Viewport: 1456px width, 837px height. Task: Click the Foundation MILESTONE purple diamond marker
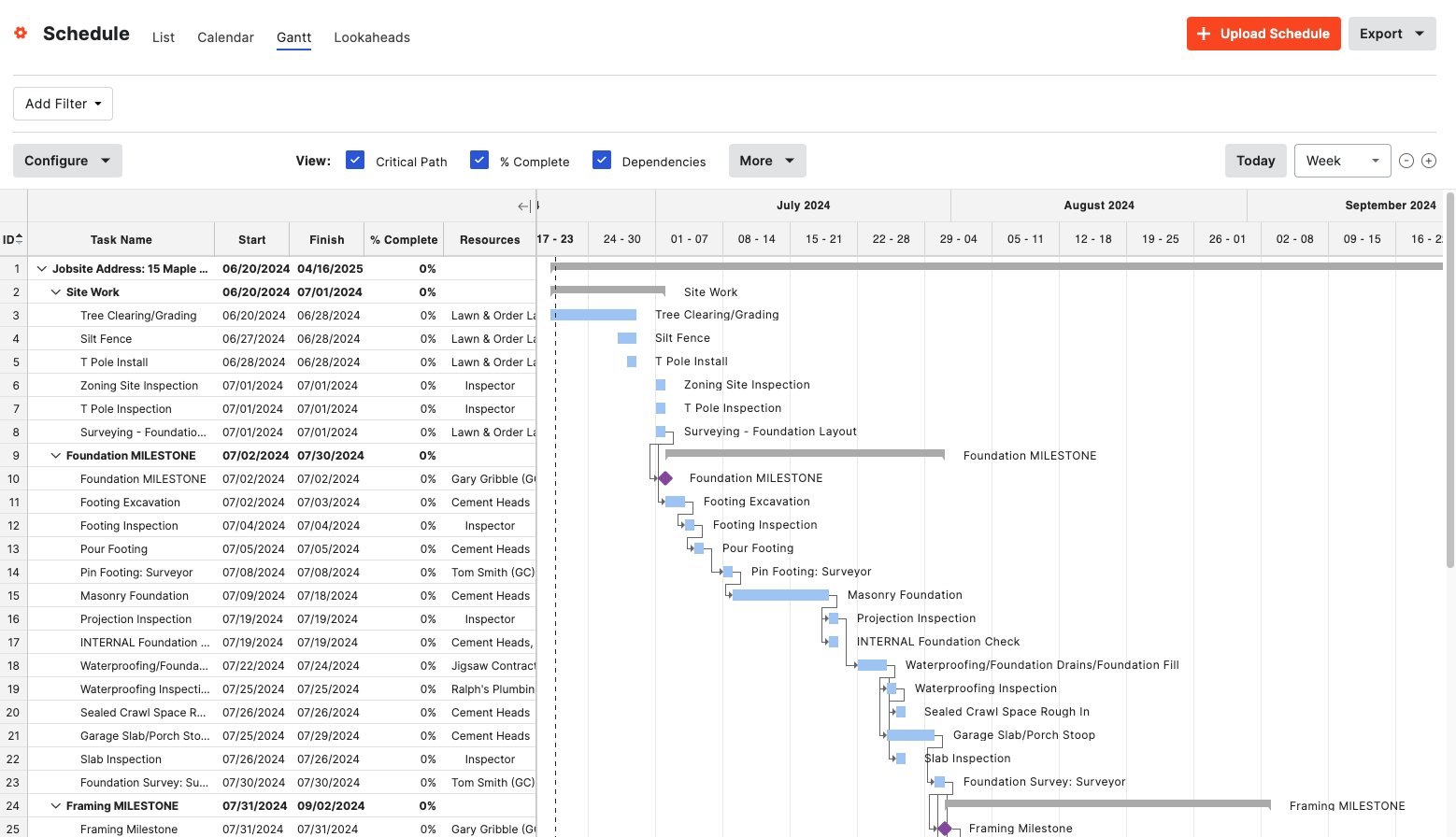(665, 478)
